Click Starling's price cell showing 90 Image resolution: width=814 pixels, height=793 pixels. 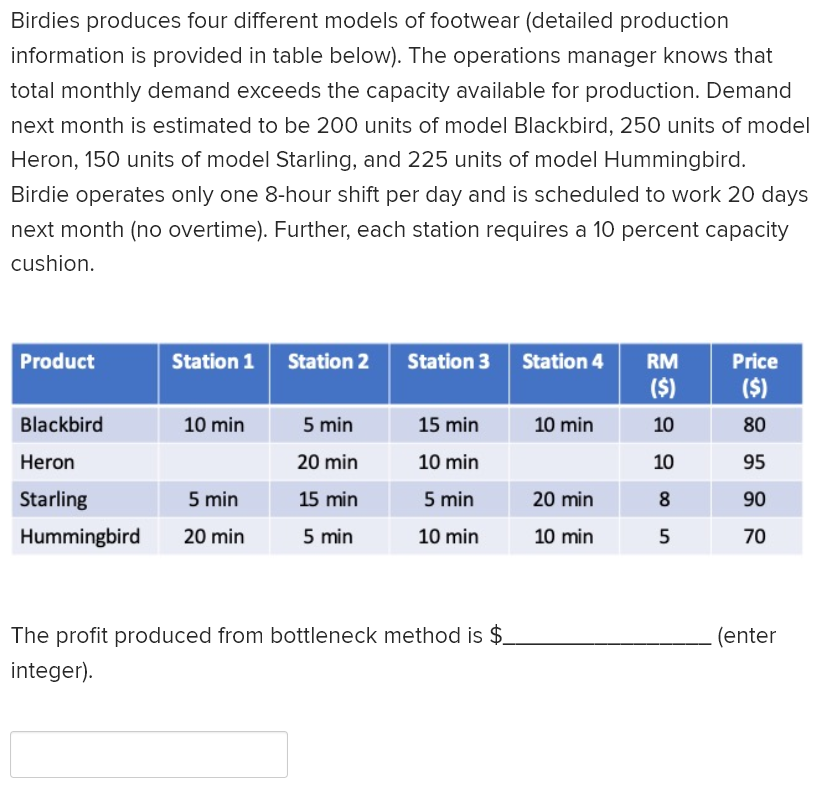coord(755,499)
